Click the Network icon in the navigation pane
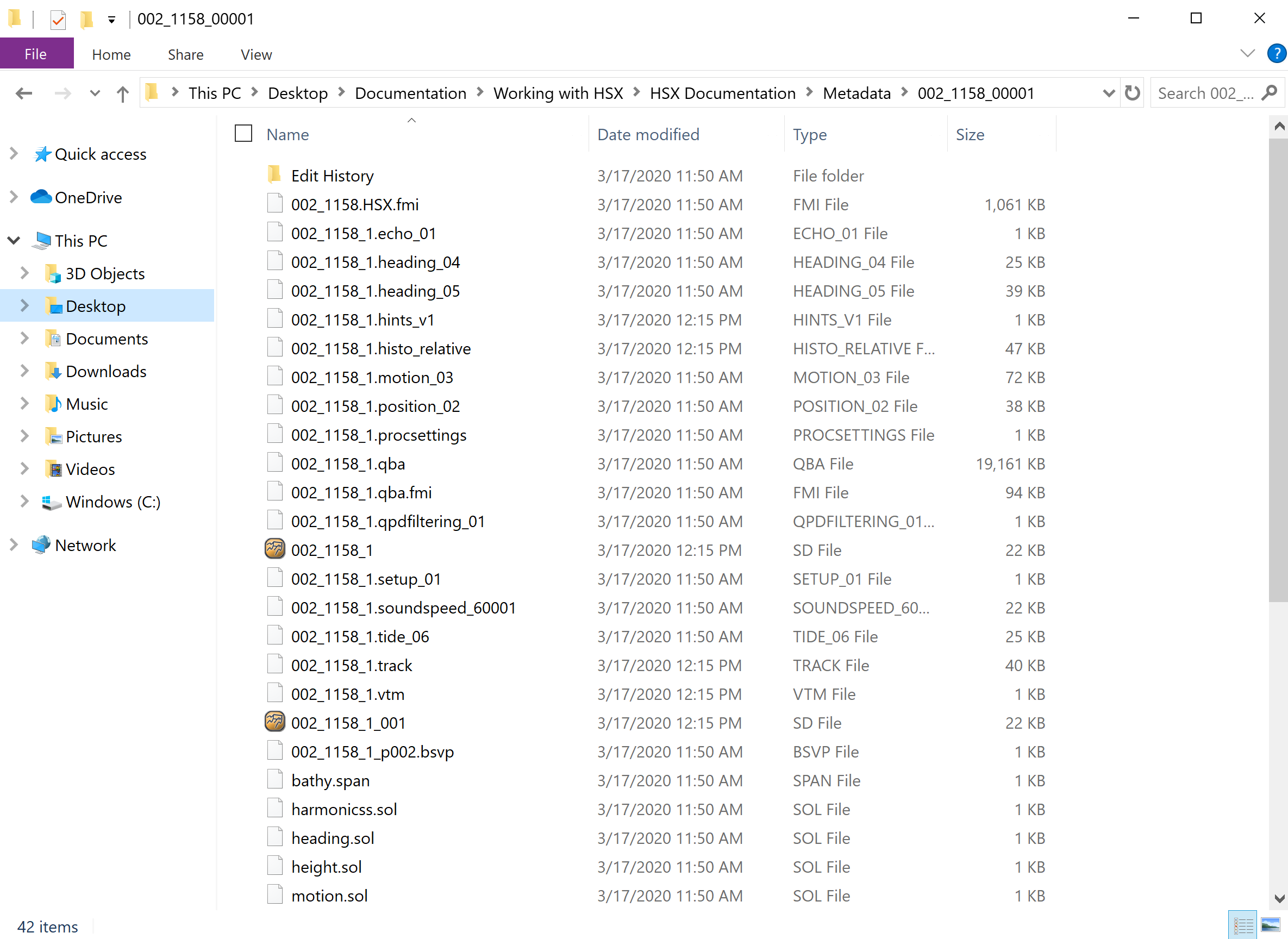1288x939 pixels. pyautogui.click(x=41, y=545)
